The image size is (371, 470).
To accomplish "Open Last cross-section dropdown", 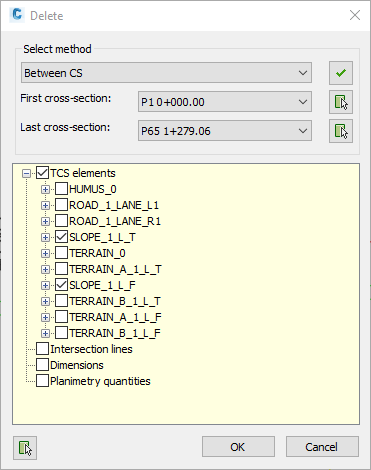I will pos(225,131).
